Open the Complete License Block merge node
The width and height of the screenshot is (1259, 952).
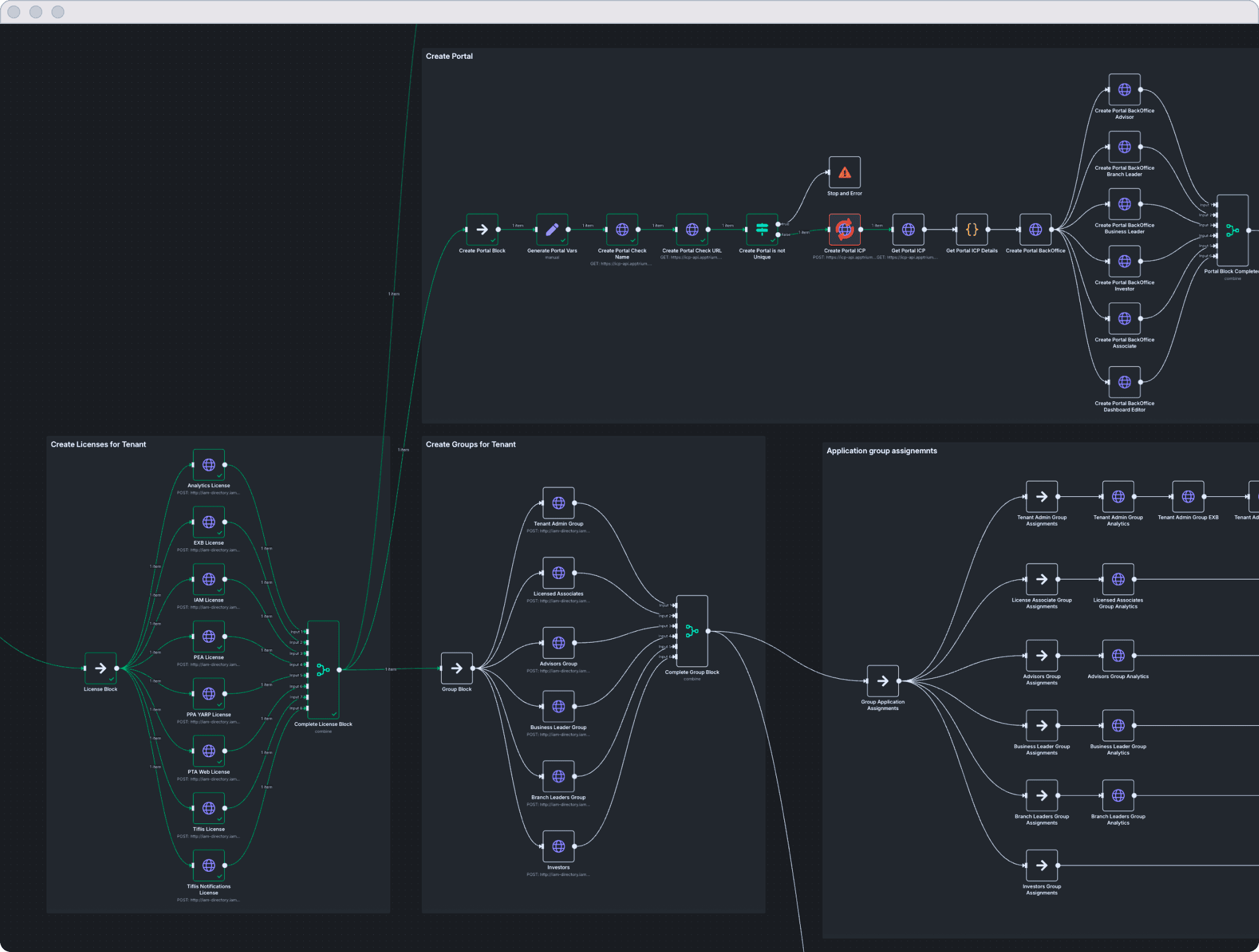[x=323, y=670]
